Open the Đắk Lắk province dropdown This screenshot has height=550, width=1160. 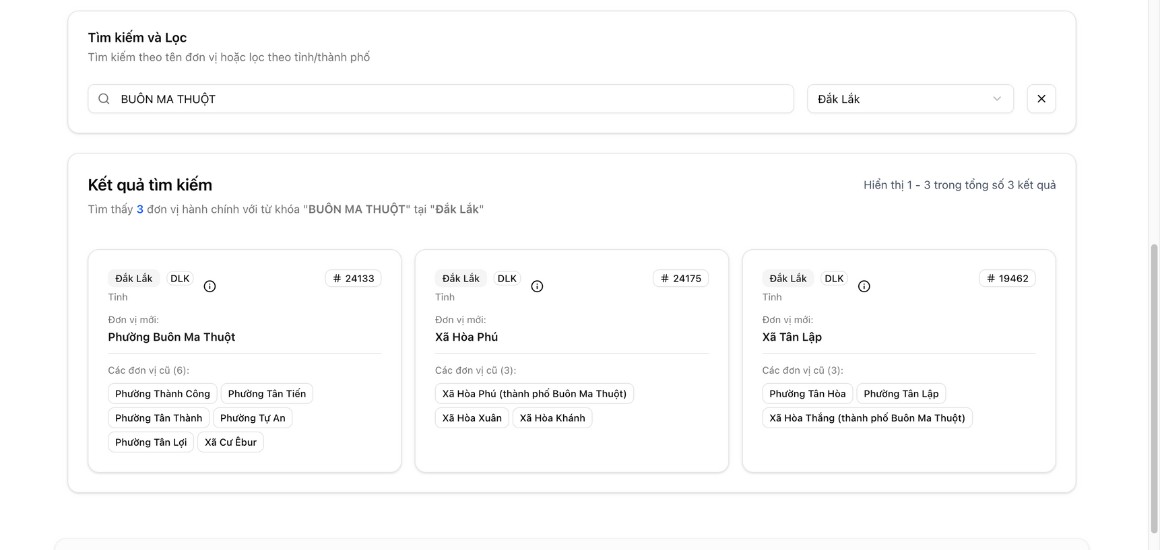(909, 99)
